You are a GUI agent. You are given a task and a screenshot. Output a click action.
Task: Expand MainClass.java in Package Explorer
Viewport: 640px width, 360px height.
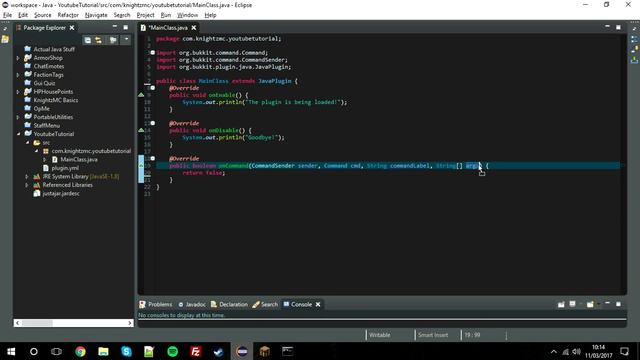45,160
